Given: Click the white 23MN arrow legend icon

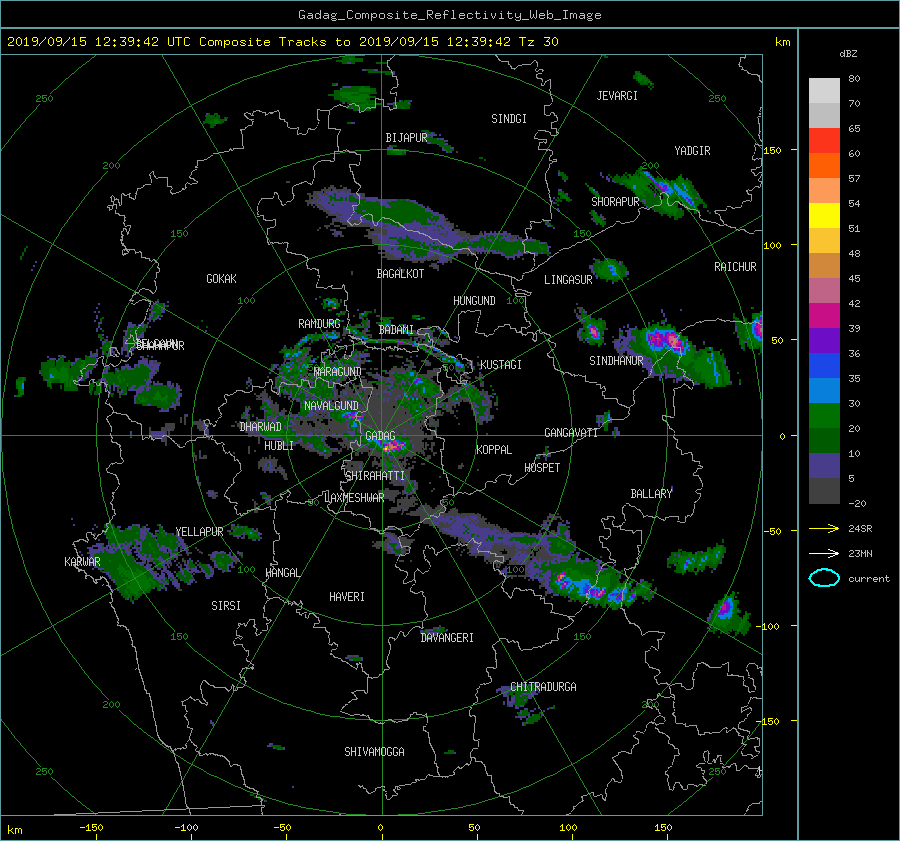Looking at the screenshot, I should (824, 553).
